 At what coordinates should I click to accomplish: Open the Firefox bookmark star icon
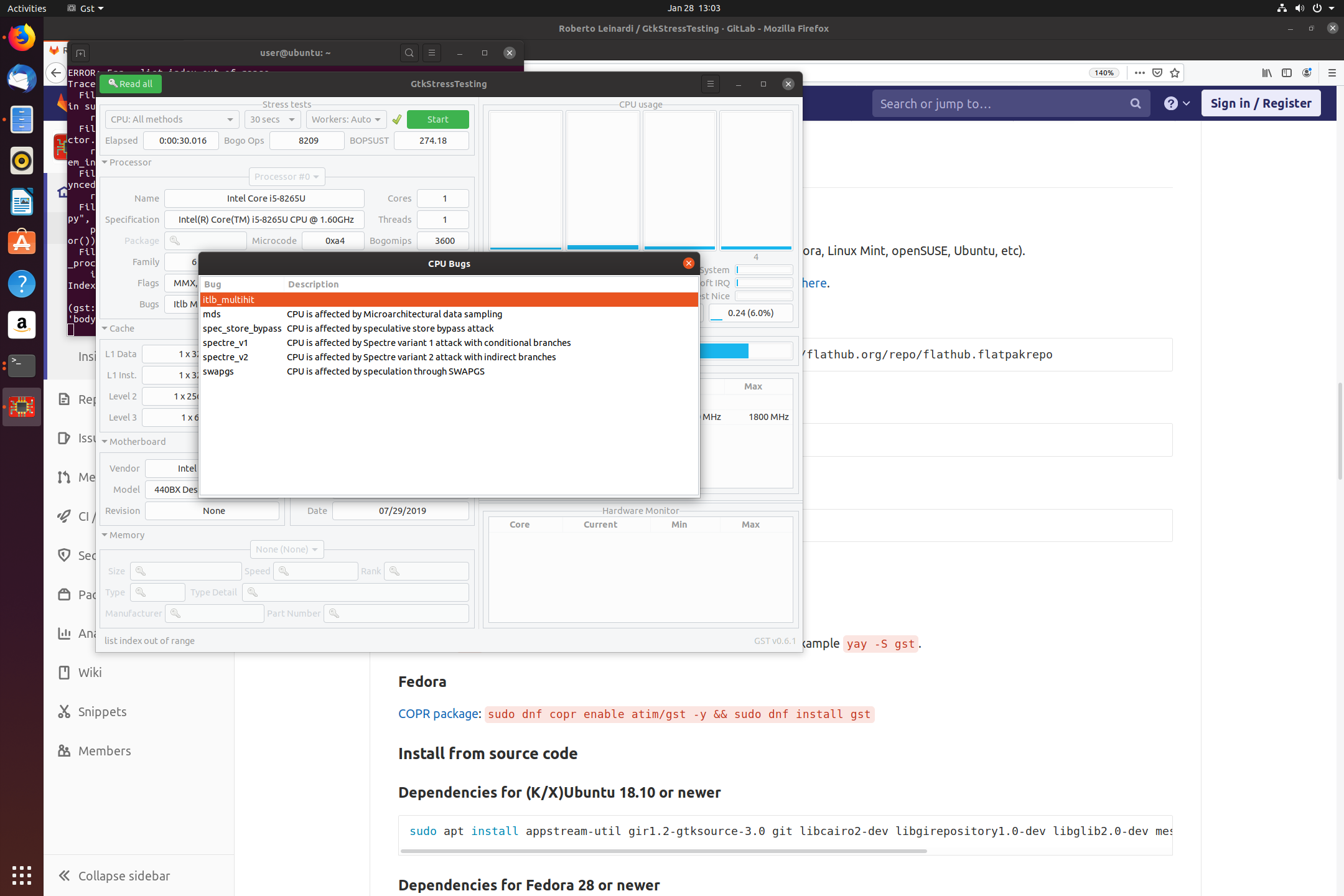1175,73
